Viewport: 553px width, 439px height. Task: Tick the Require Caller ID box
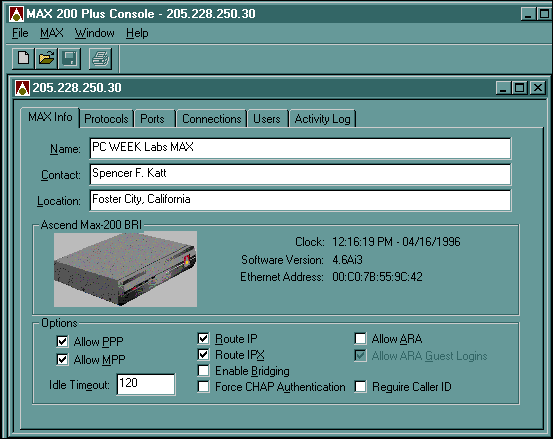point(360,386)
